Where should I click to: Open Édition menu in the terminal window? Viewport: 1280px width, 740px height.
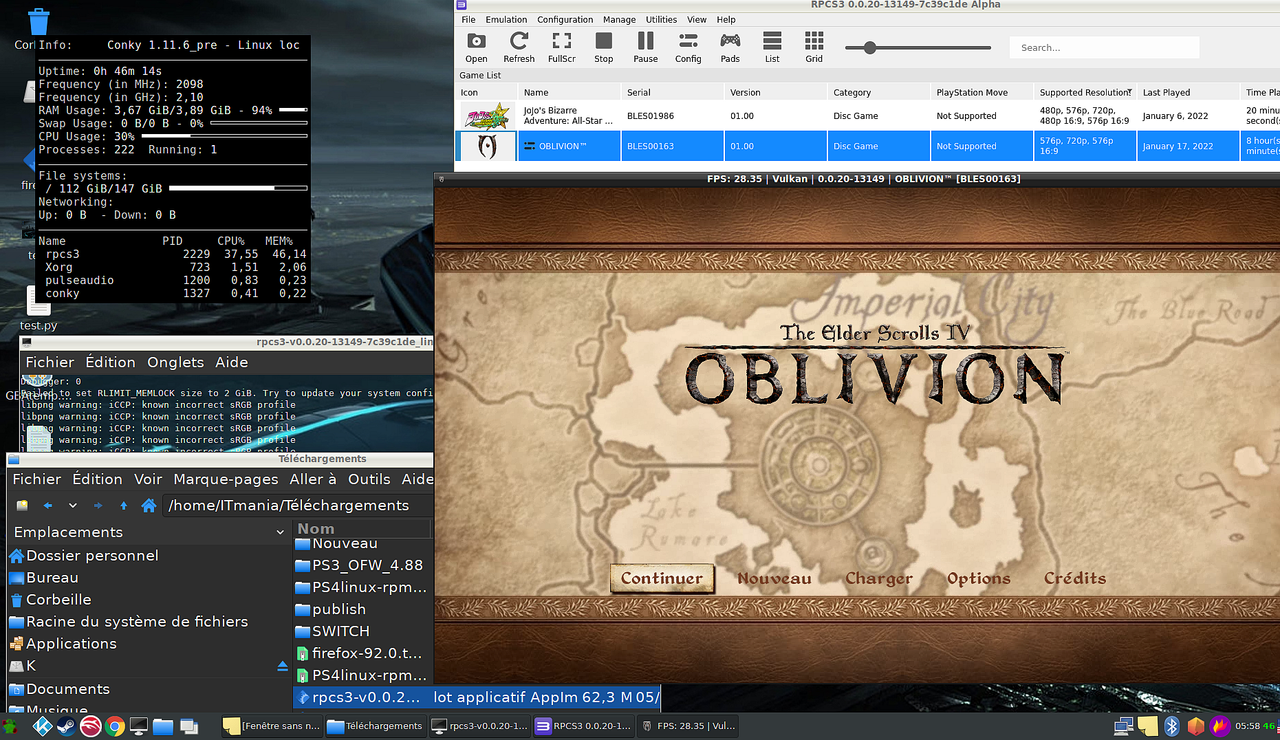pos(110,362)
